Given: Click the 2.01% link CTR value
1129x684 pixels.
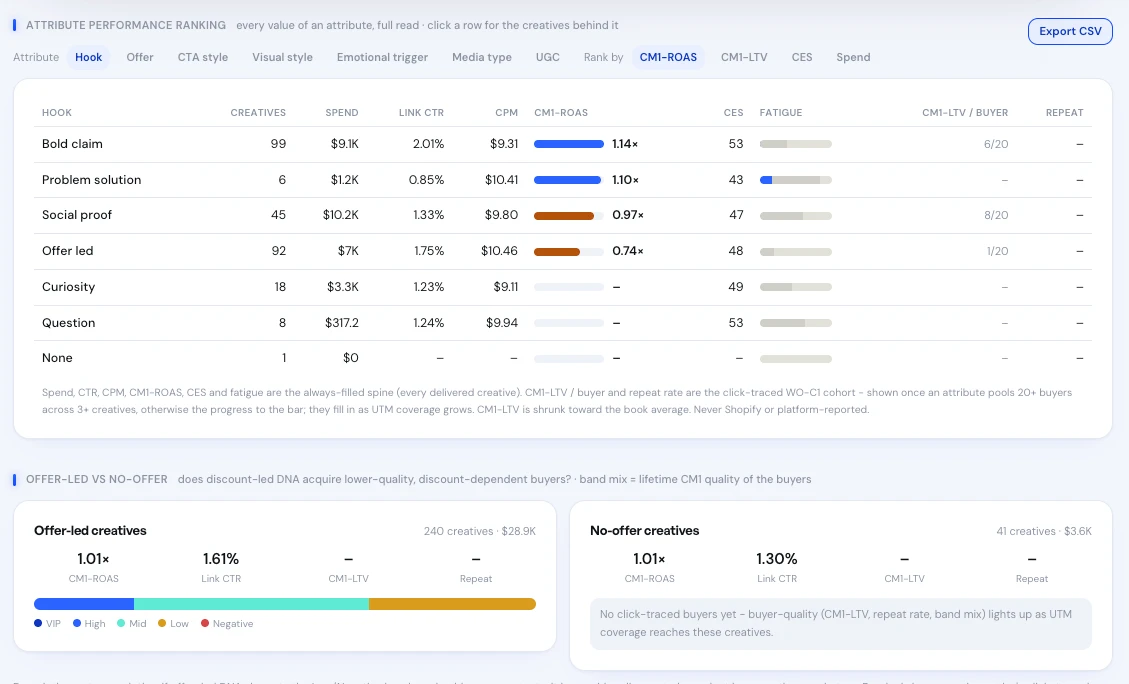Looking at the screenshot, I should click(x=428, y=144).
